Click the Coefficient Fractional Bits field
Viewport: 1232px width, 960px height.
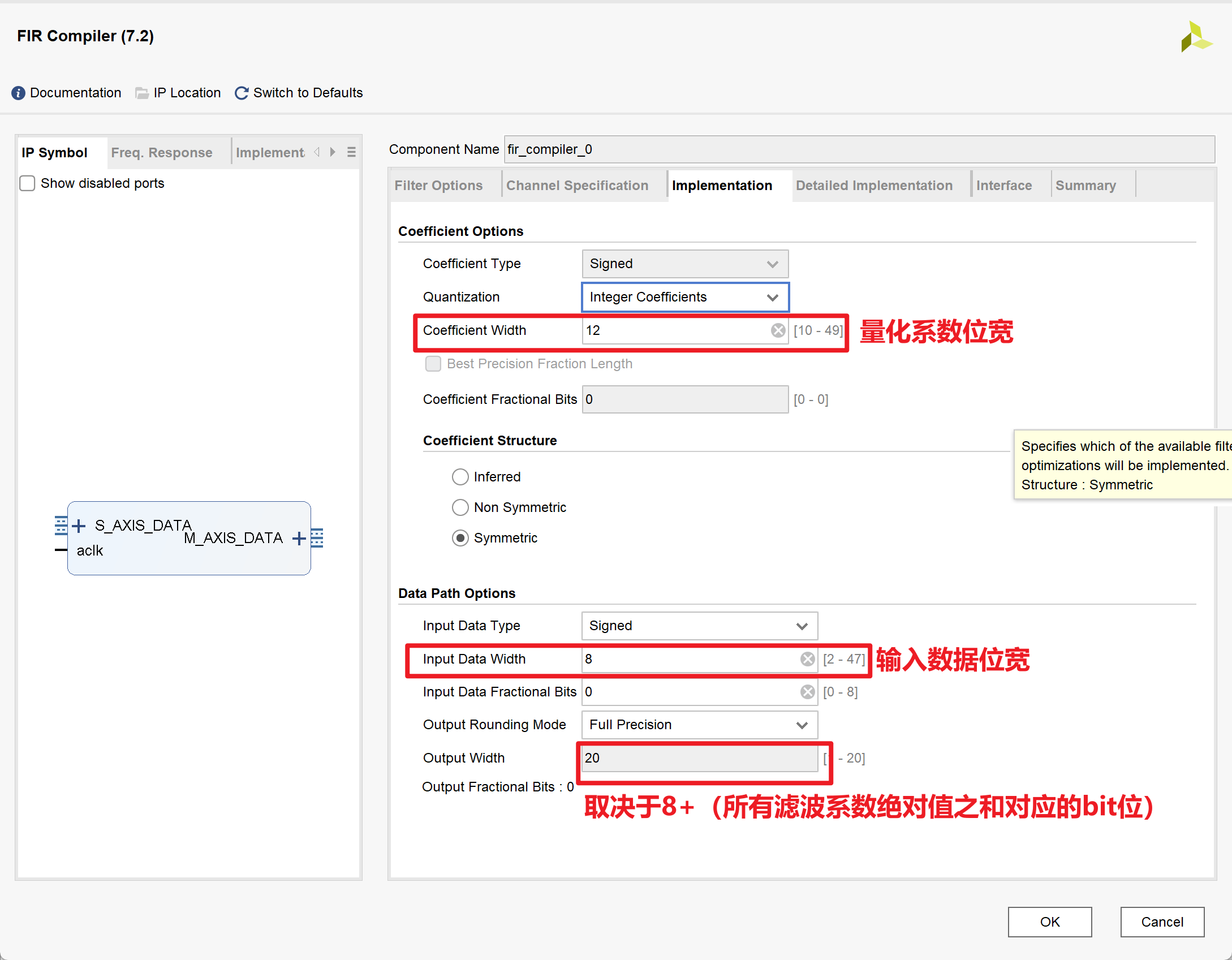coord(685,399)
